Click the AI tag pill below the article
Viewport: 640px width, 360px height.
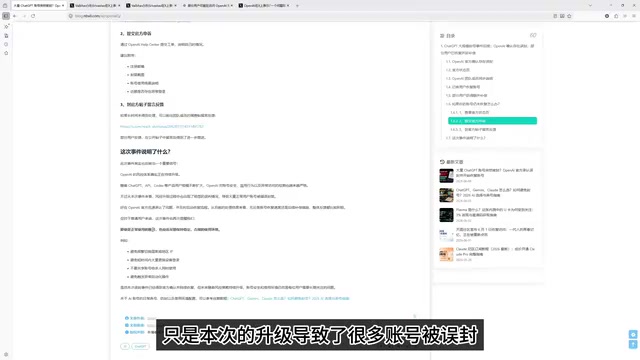pyautogui.click(x=125, y=346)
